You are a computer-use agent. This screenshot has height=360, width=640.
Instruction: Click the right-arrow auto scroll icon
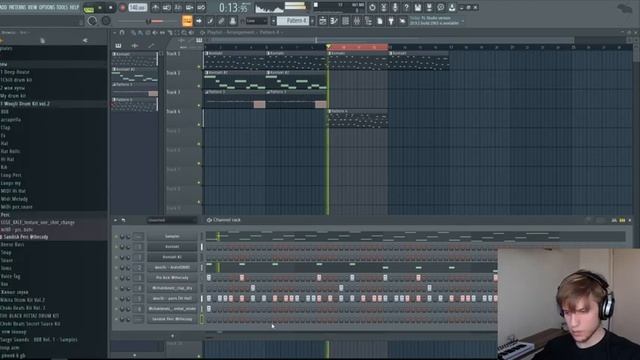pos(199,21)
